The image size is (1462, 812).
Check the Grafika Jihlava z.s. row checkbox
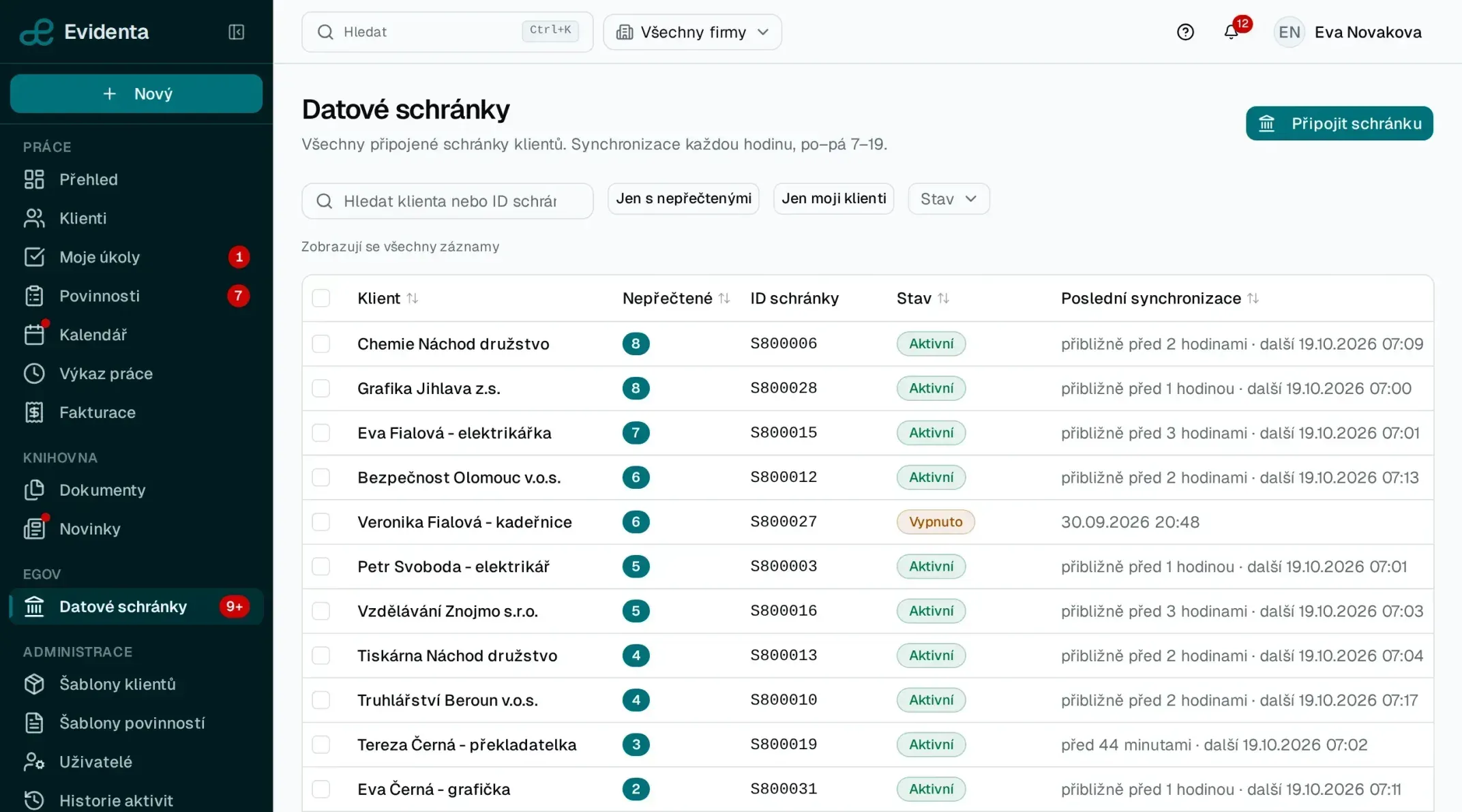click(320, 388)
